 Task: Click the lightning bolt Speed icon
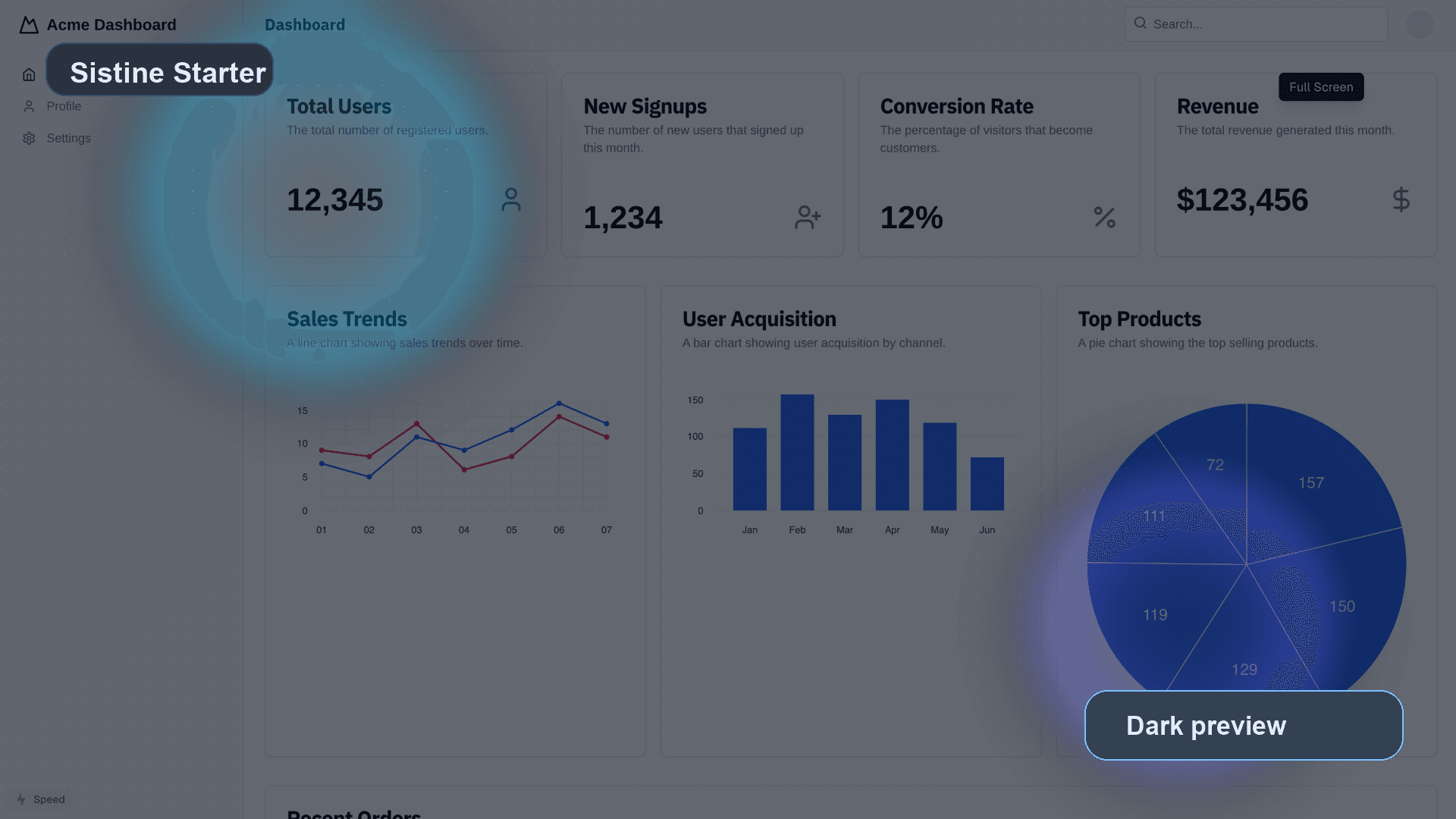pos(21,799)
